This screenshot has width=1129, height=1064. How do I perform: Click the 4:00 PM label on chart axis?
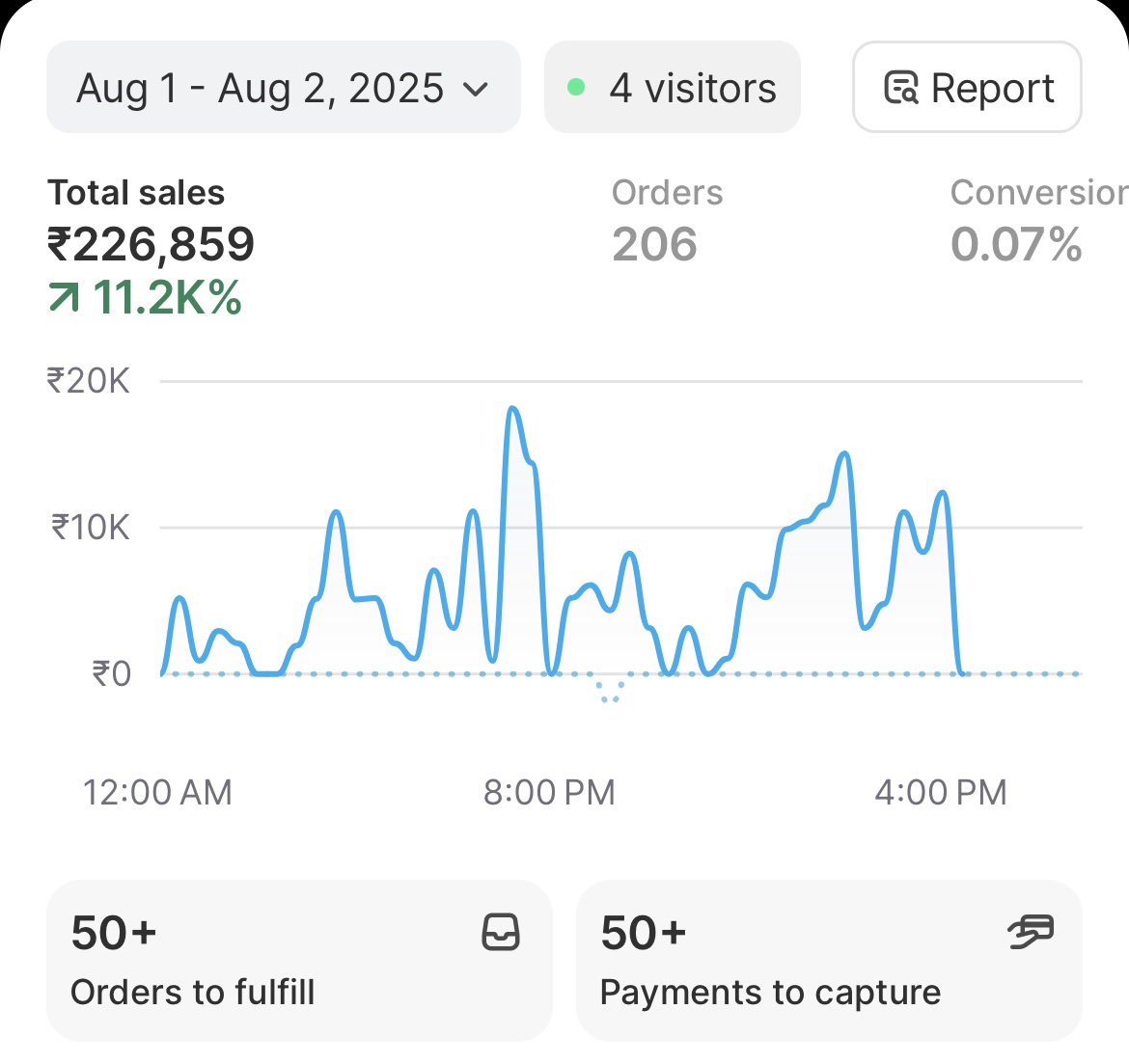click(940, 793)
